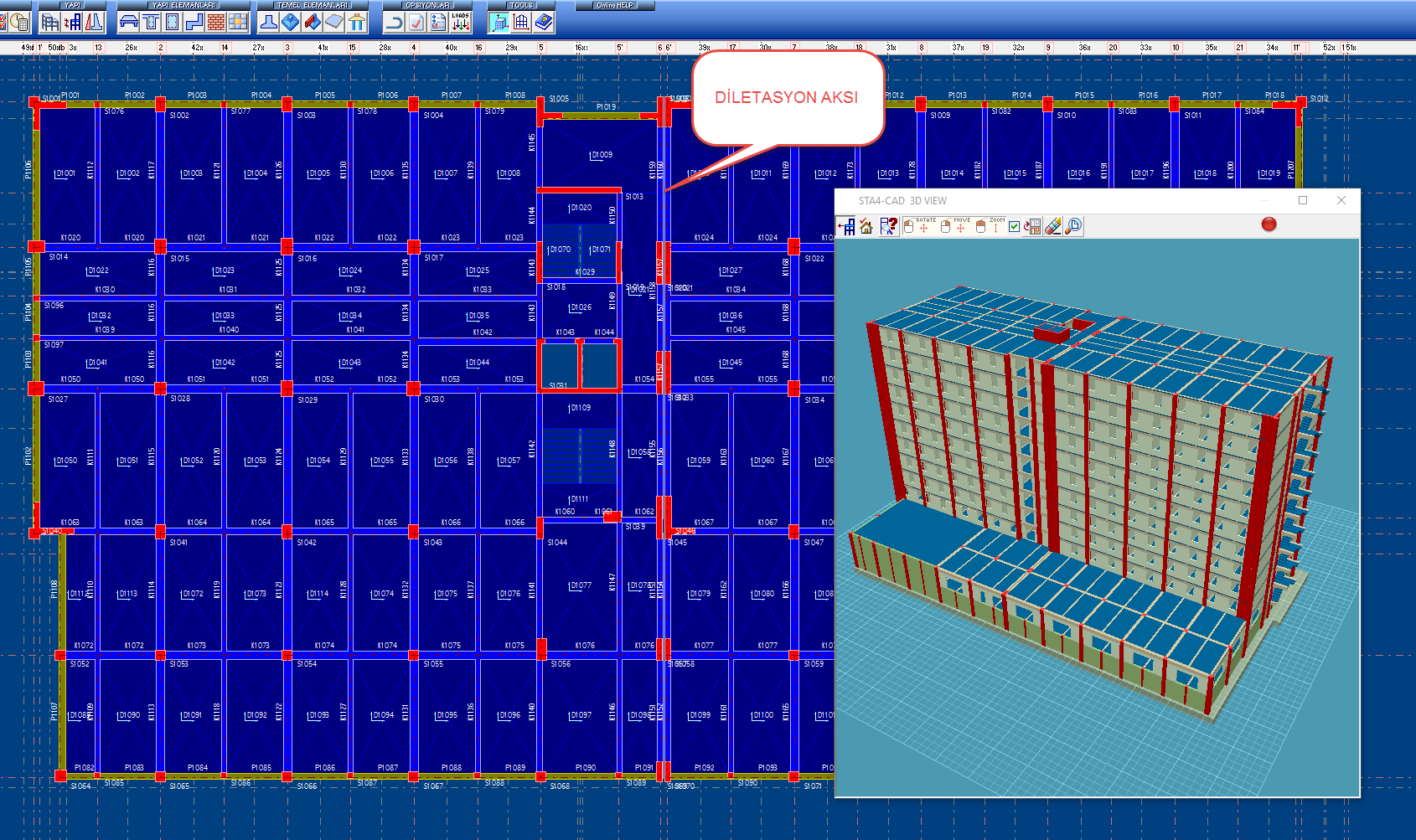This screenshot has height=840, width=1416.
Task: Click the red record indicator button
Action: coord(1269,224)
